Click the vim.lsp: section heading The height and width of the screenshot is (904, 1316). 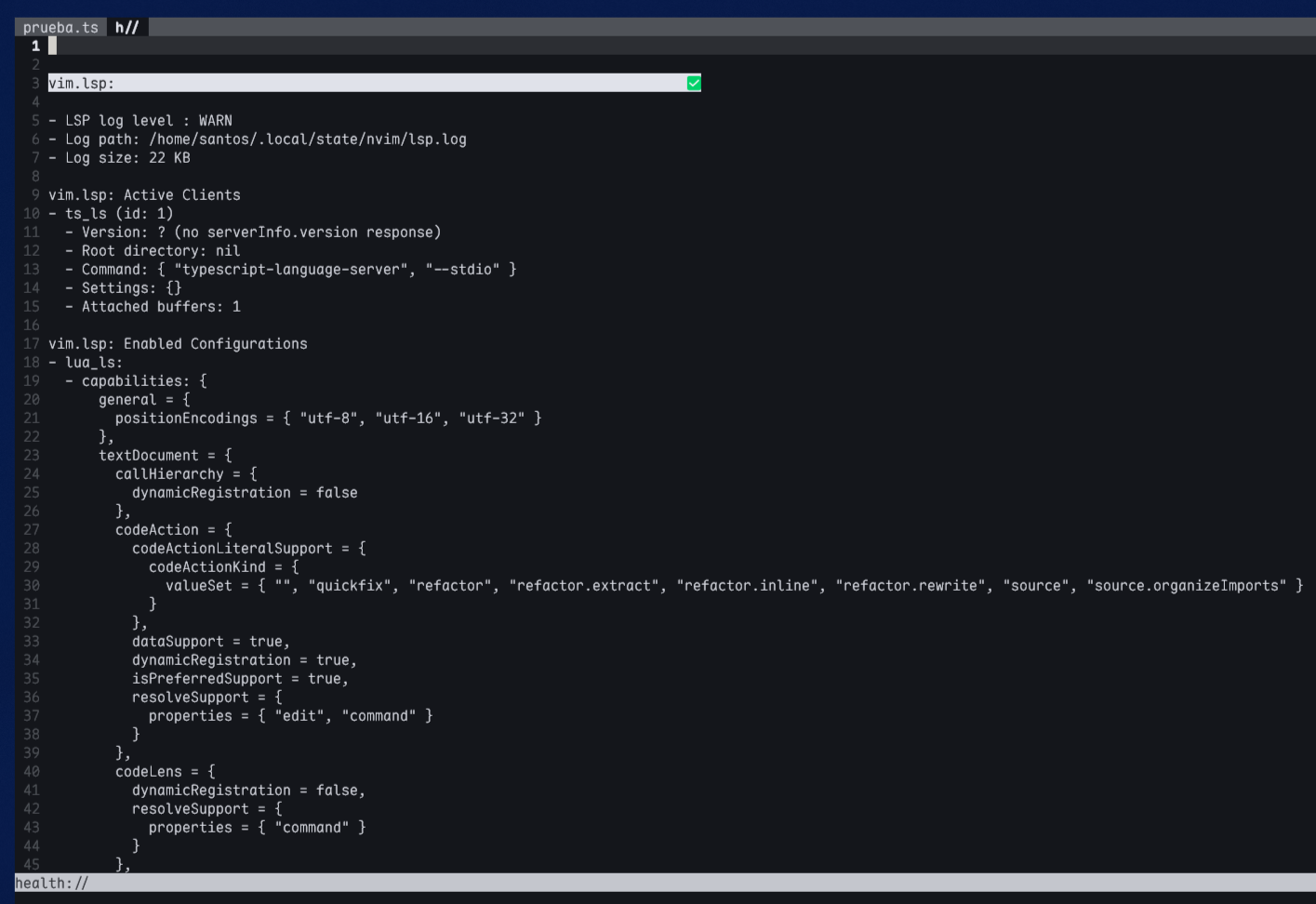click(x=82, y=84)
